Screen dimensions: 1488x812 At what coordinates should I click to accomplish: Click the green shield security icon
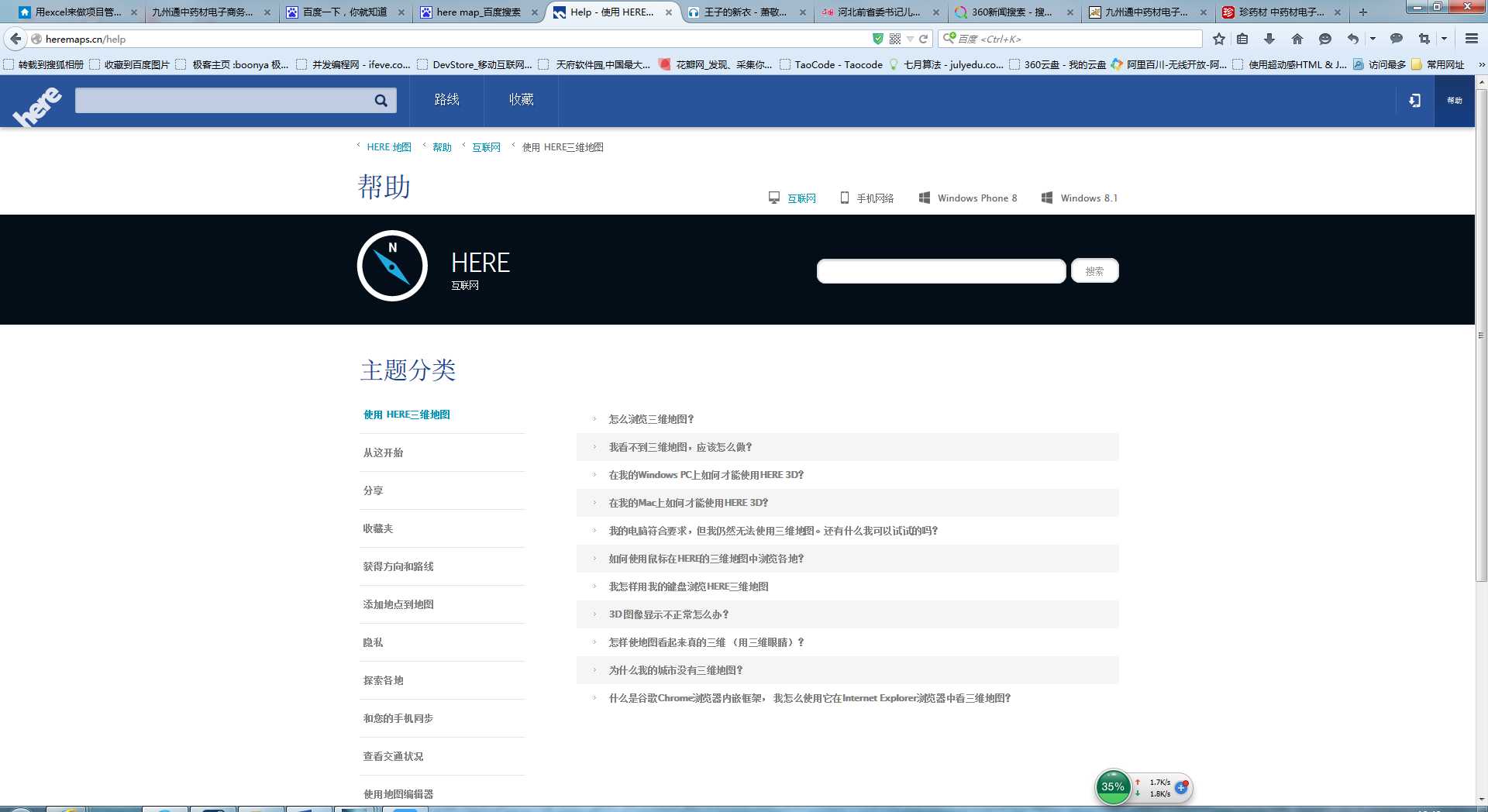coord(878,39)
